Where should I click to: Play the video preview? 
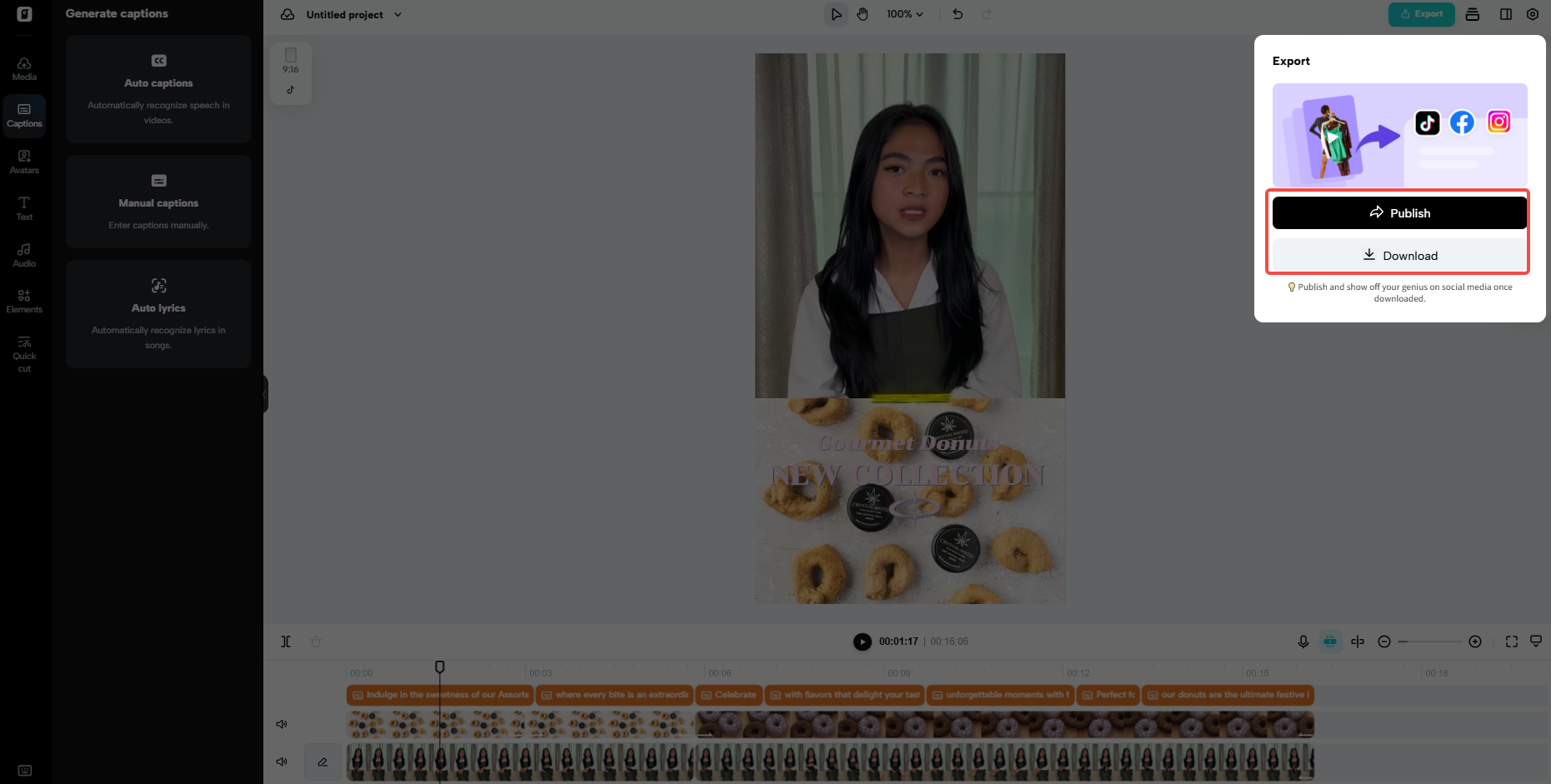(863, 642)
